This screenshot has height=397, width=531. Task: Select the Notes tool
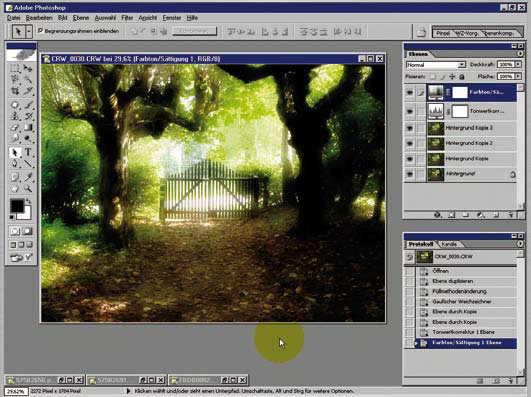[x=15, y=177]
